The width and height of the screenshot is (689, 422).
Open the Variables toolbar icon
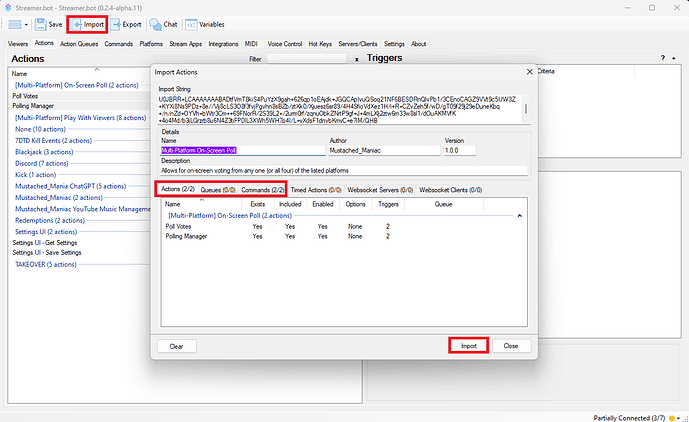tap(206, 23)
